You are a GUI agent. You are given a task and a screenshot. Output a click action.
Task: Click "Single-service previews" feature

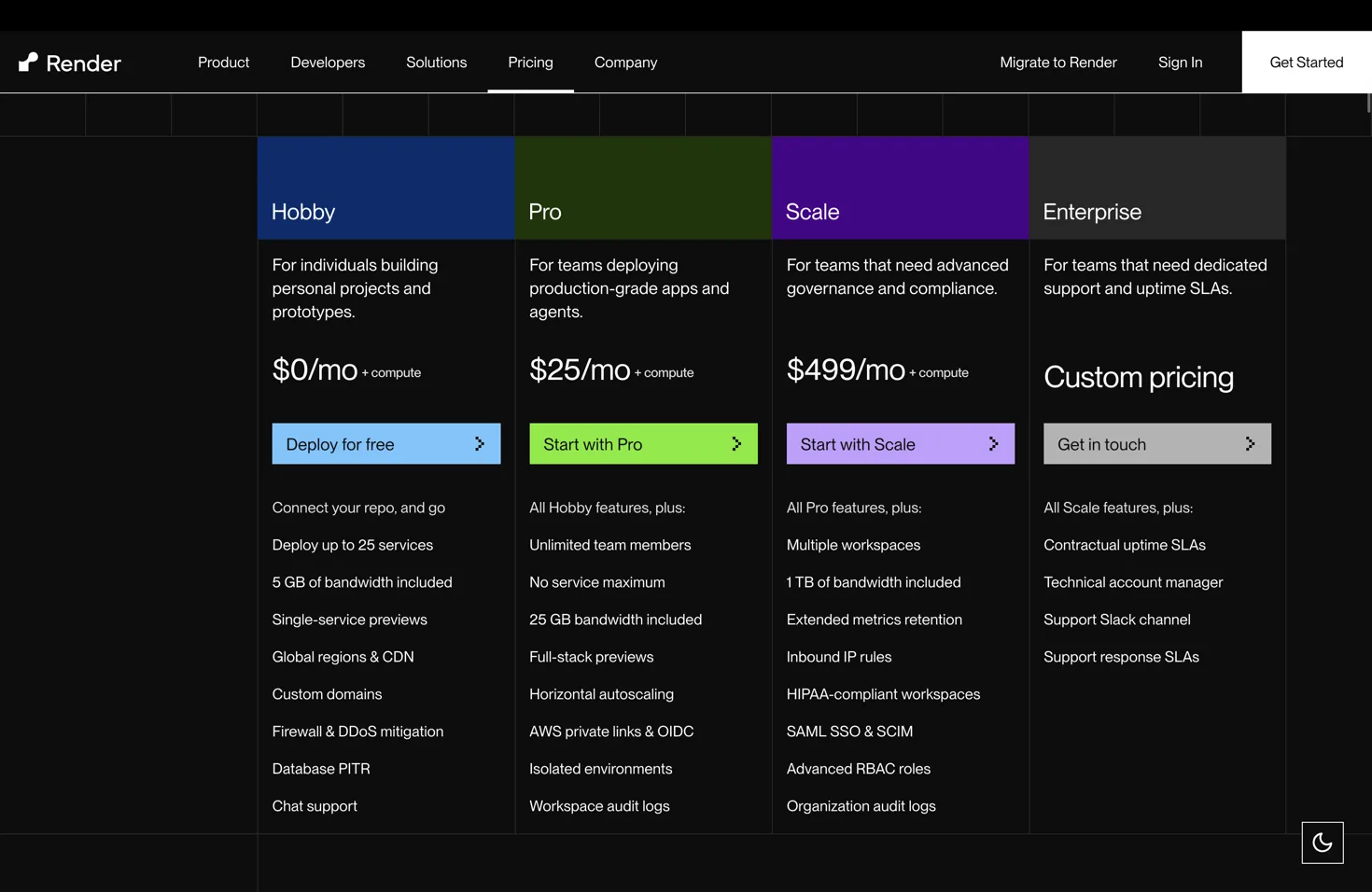(x=350, y=620)
